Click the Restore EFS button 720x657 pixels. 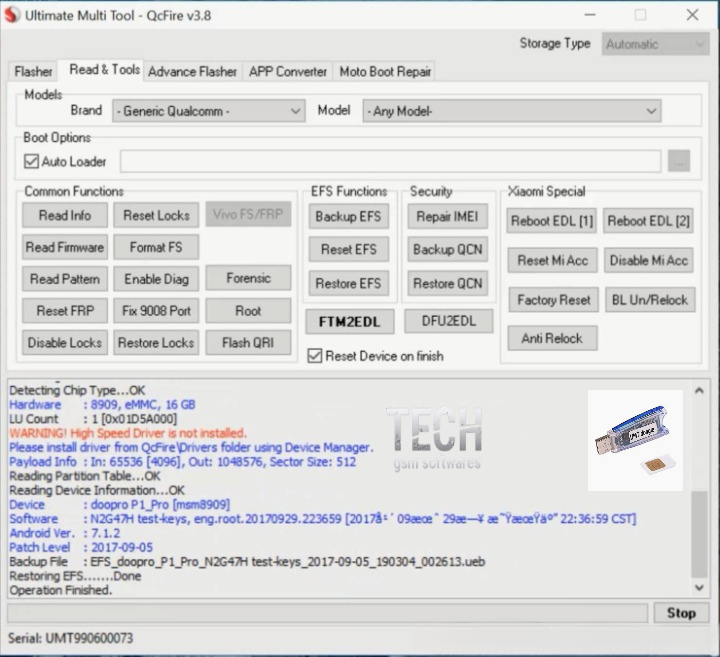[x=349, y=283]
